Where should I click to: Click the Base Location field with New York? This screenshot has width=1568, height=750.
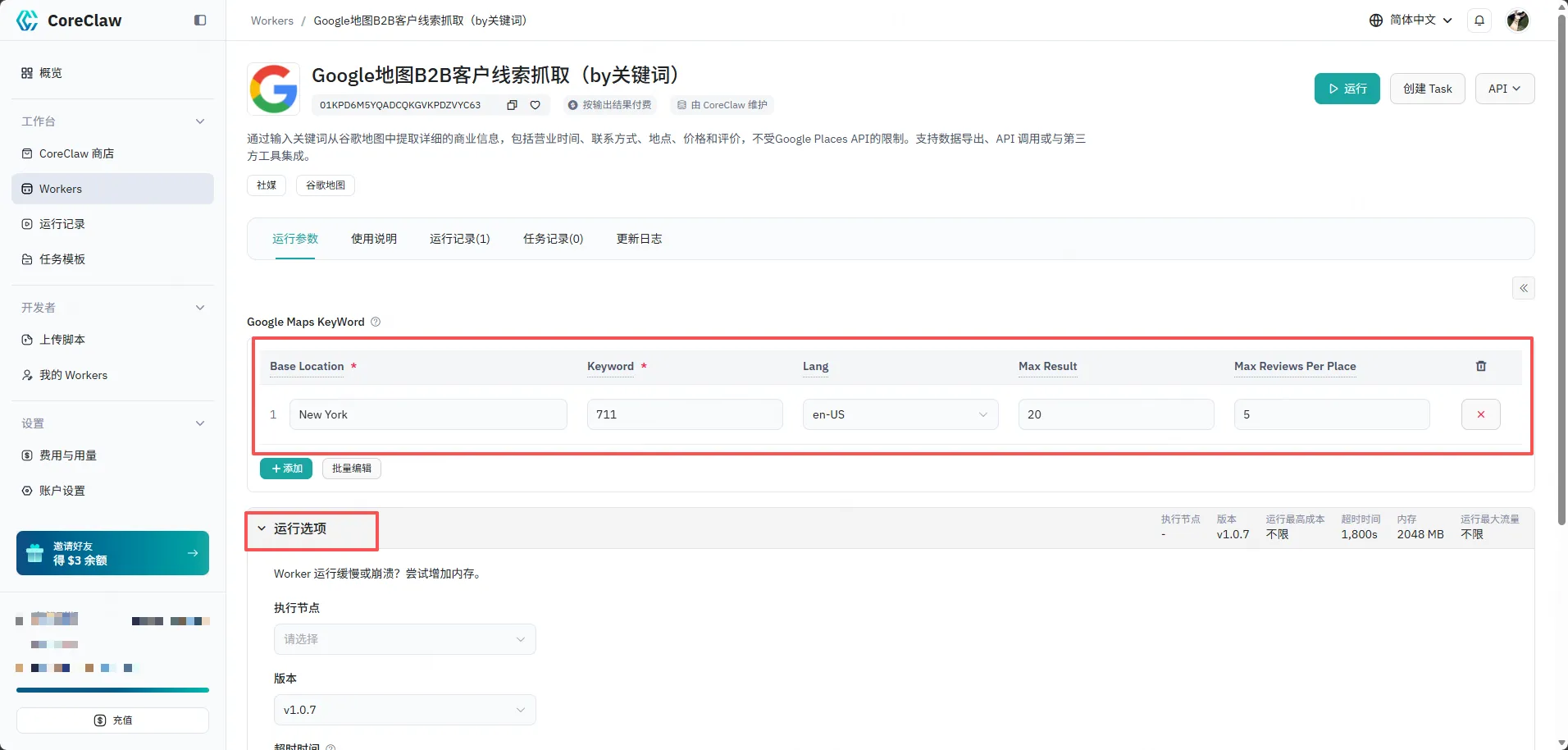click(428, 414)
